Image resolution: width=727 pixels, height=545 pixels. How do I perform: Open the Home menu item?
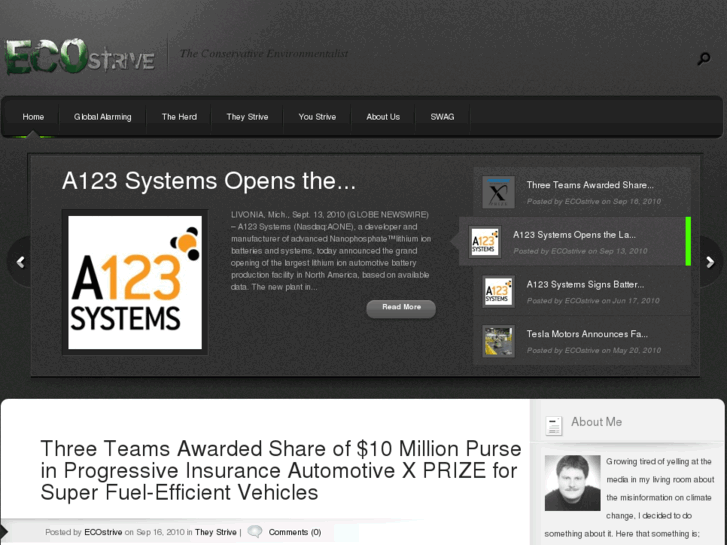[33, 117]
